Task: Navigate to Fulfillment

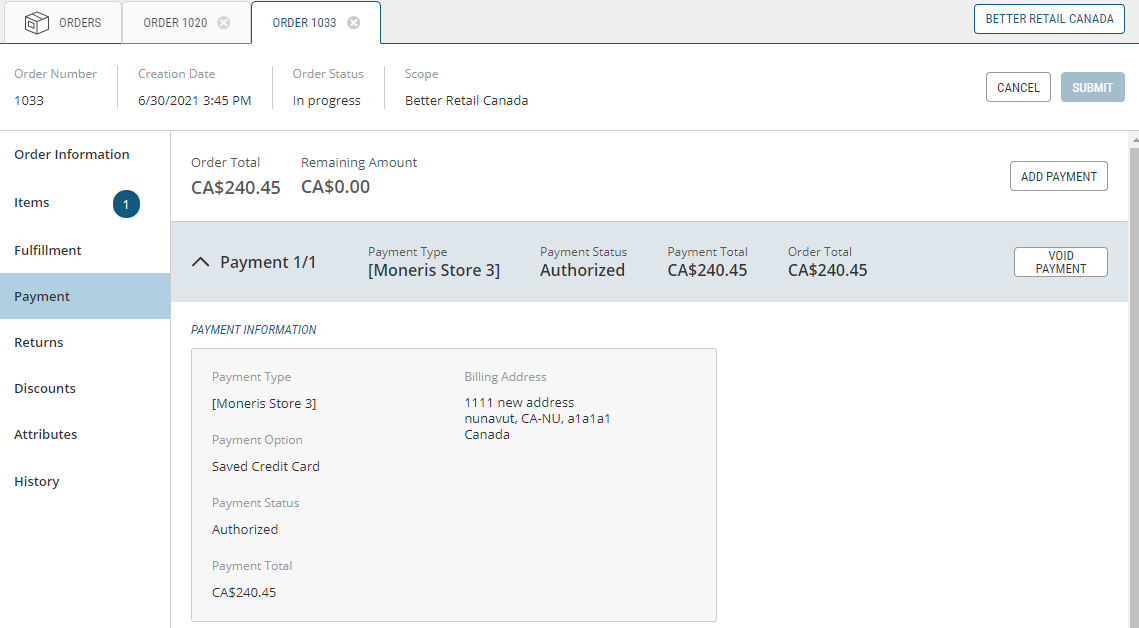Action: pyautogui.click(x=48, y=250)
